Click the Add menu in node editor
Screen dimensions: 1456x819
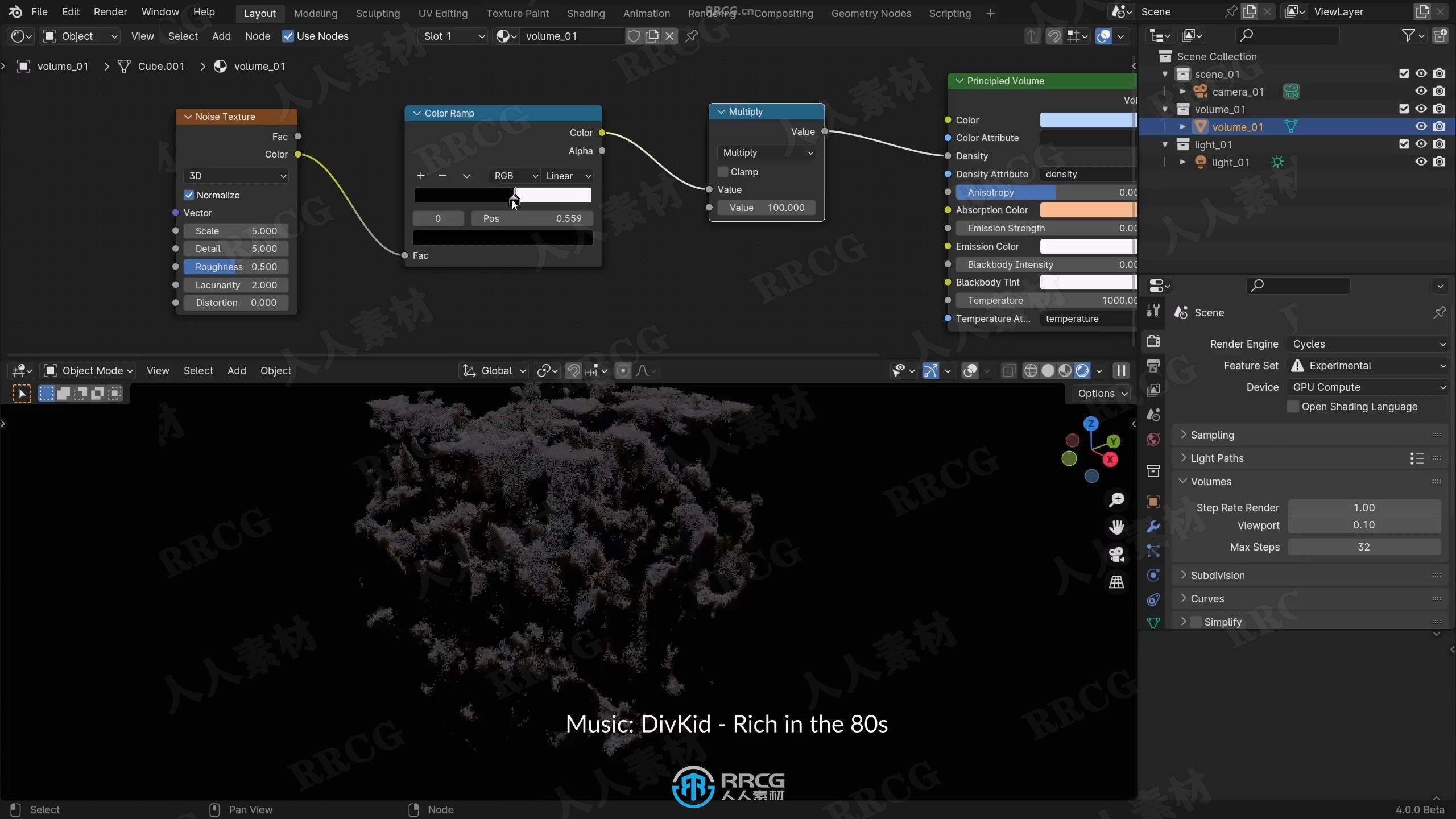(221, 36)
